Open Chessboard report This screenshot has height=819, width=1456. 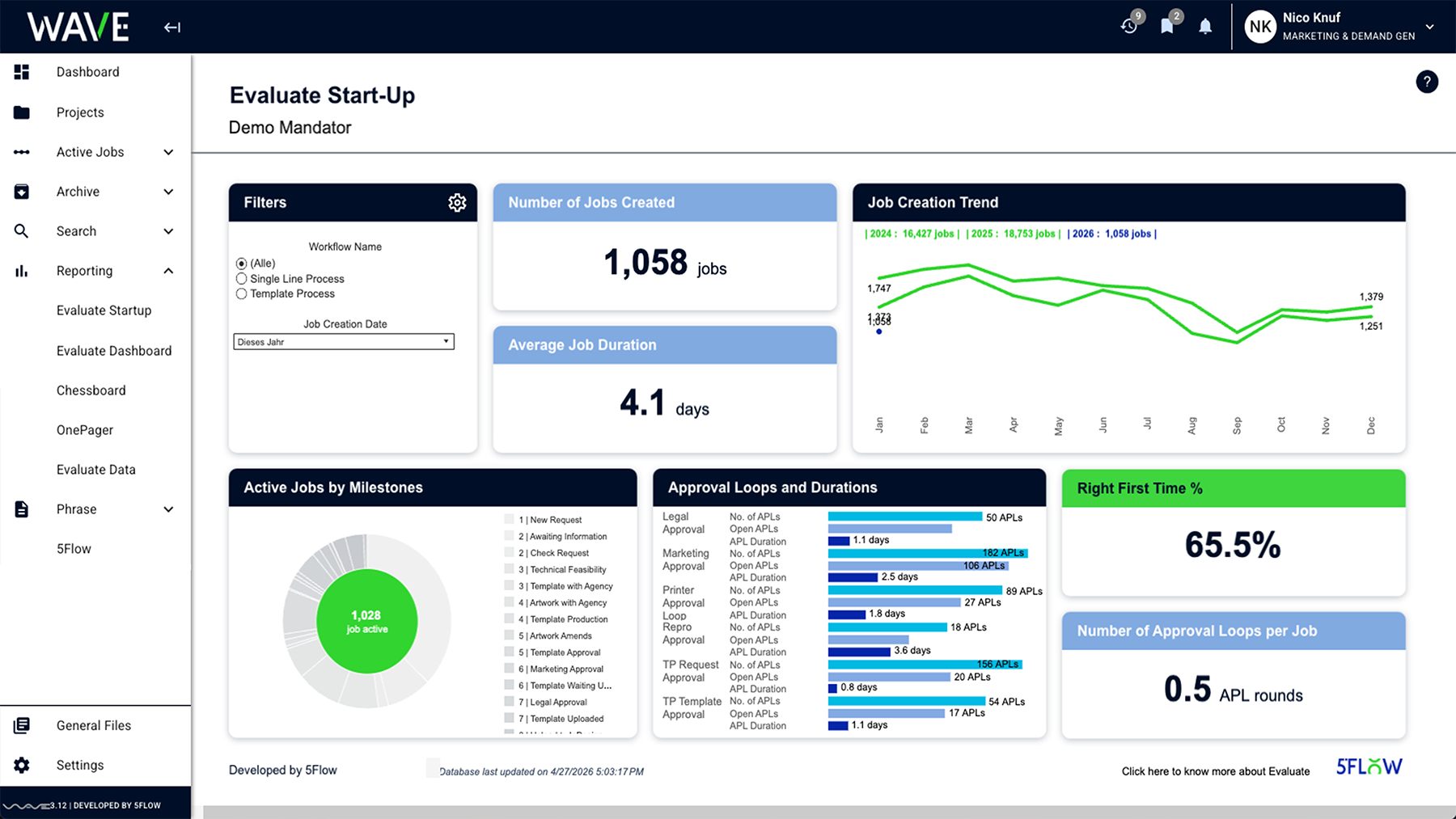(91, 391)
